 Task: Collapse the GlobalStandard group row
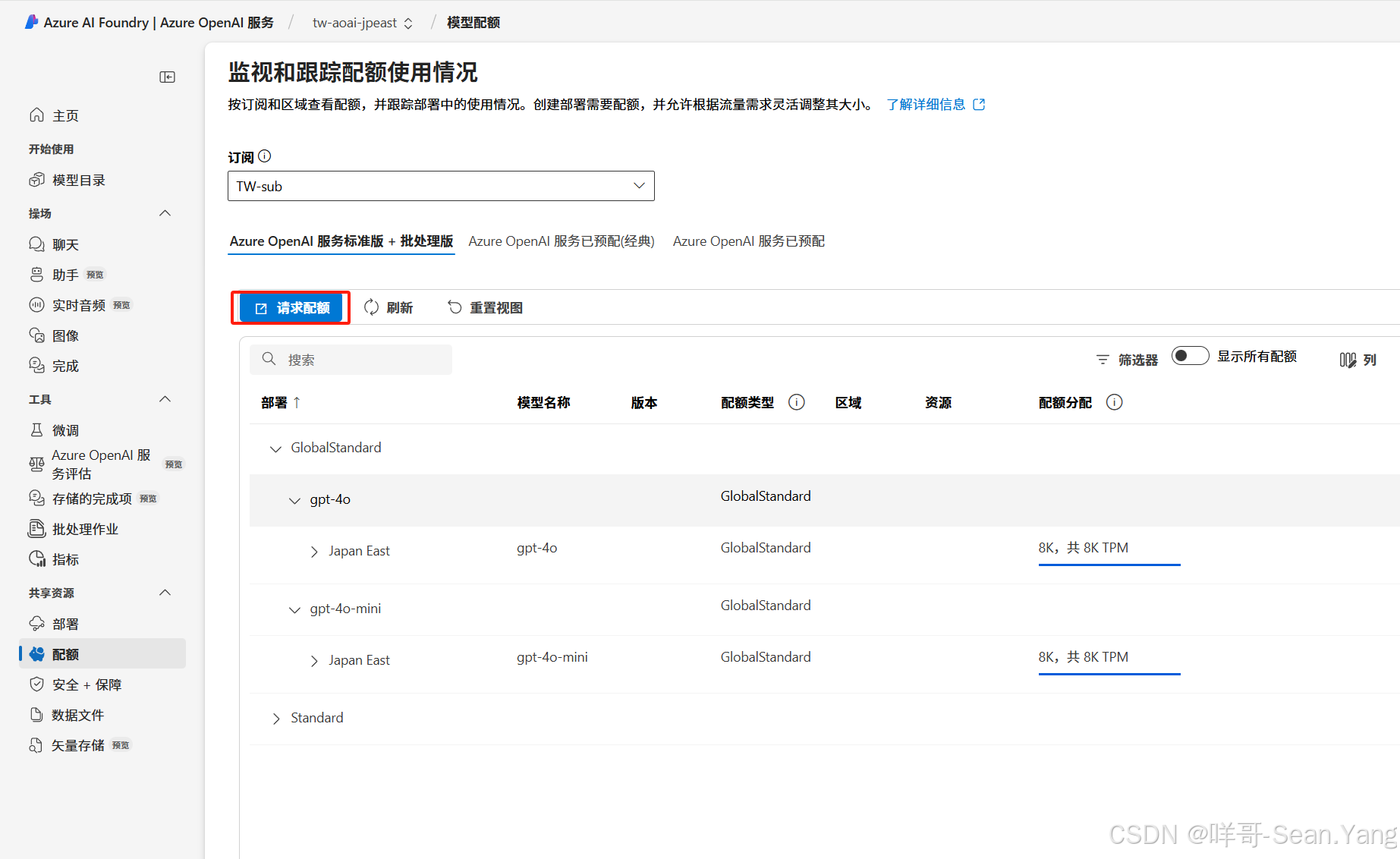(275, 448)
